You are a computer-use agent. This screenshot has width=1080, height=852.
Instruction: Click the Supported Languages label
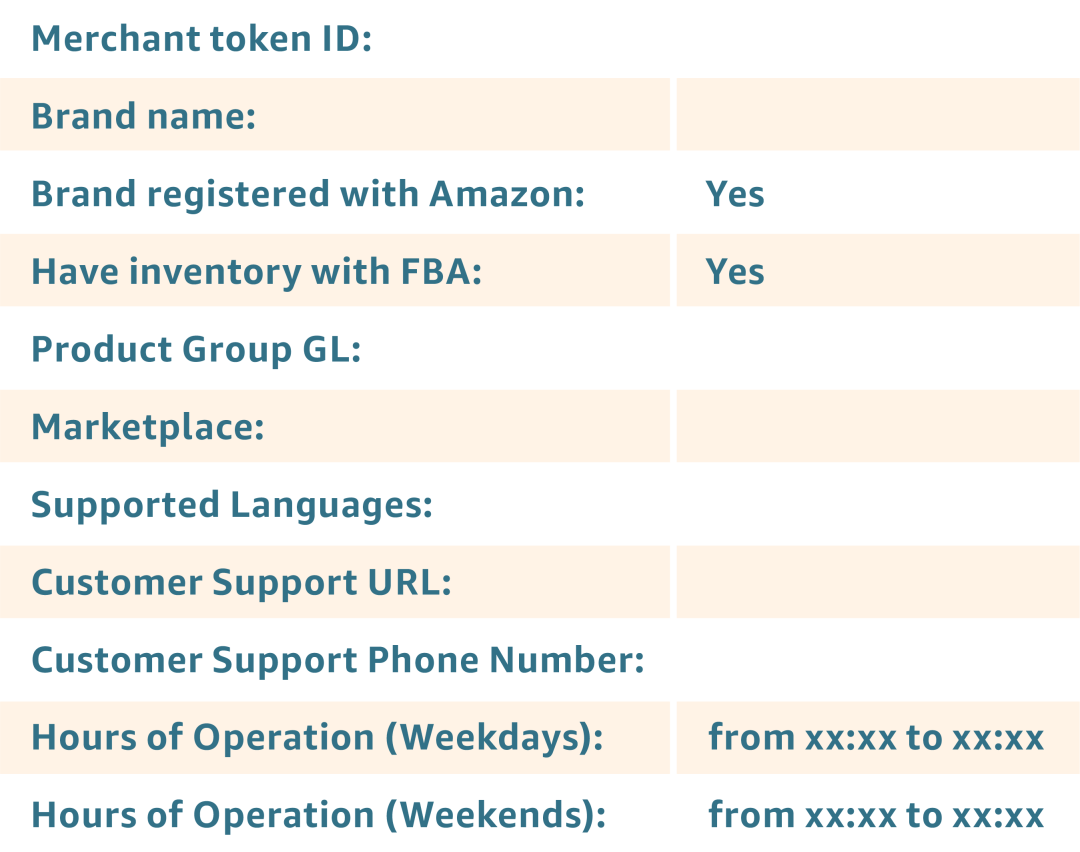tap(231, 505)
